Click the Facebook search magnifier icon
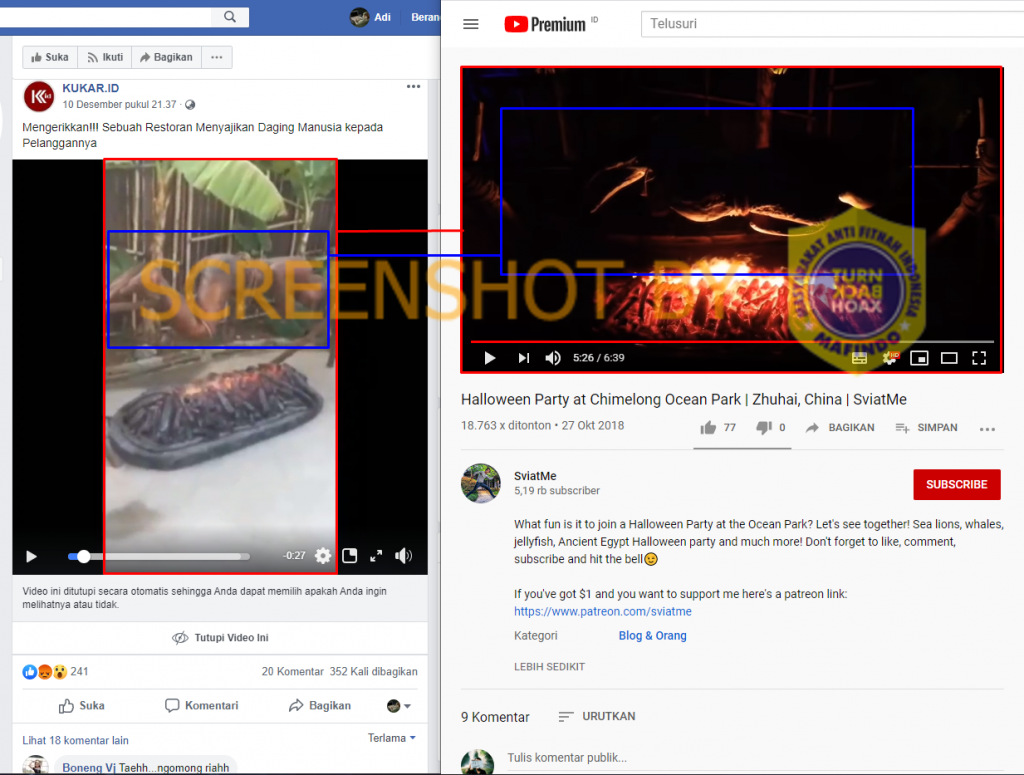The width and height of the screenshot is (1024, 775). click(x=230, y=17)
